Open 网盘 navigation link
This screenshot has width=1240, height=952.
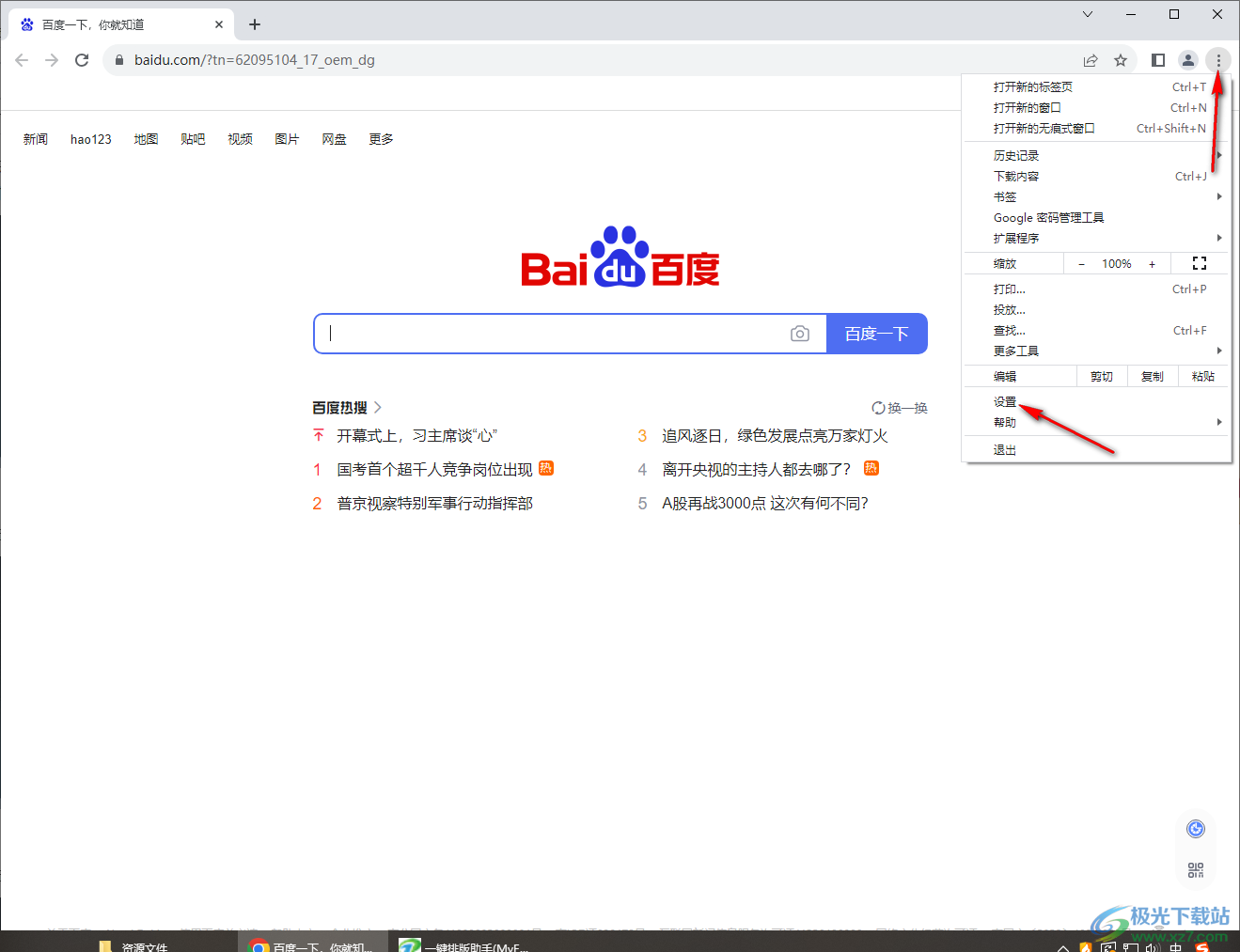point(334,139)
